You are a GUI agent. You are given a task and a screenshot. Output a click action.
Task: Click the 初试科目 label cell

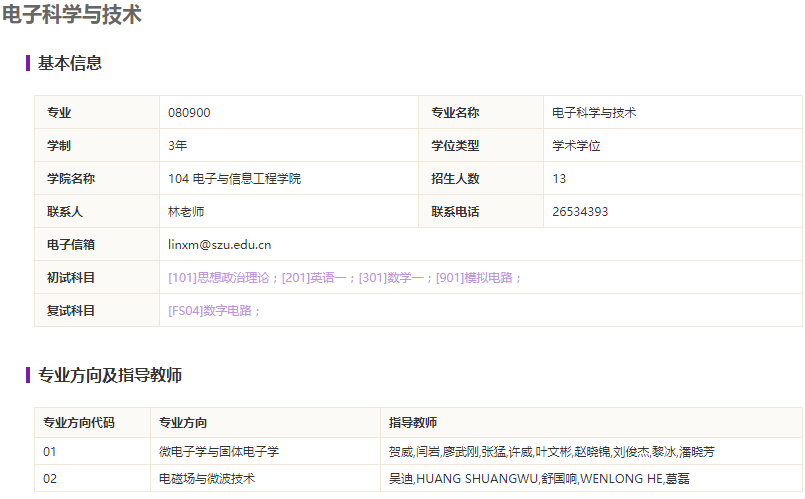click(x=97, y=277)
